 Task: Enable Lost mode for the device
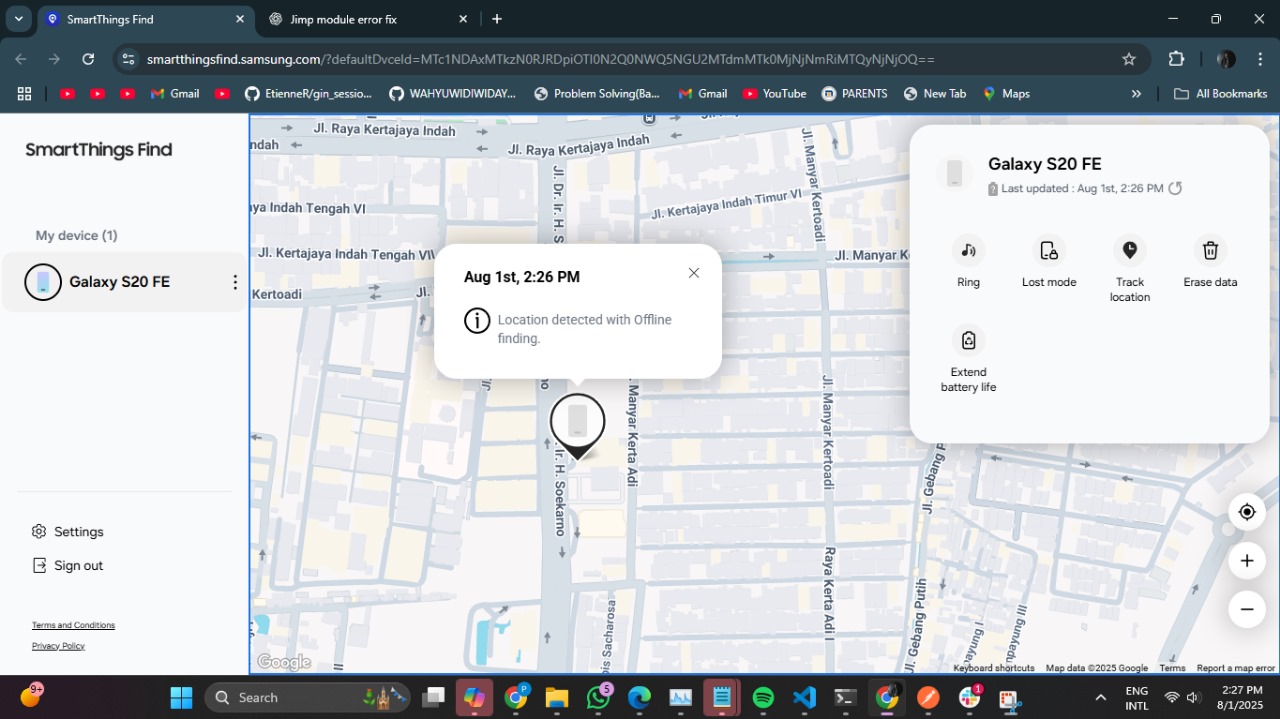coord(1048,251)
